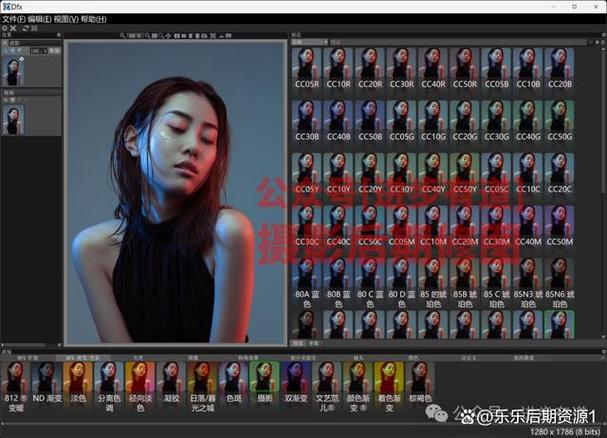Choose the 文艺范儿 filter
The image size is (607, 438).
[327, 386]
